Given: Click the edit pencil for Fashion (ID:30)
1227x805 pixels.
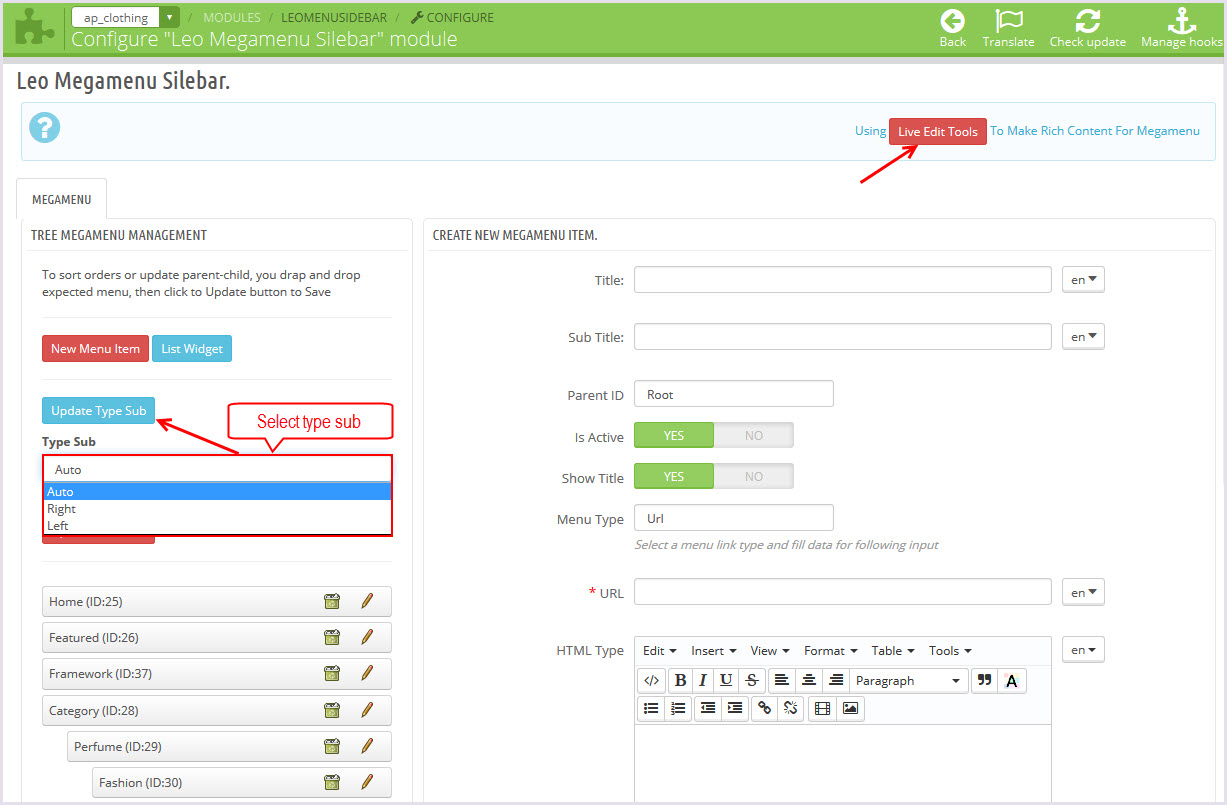Looking at the screenshot, I should [x=367, y=782].
